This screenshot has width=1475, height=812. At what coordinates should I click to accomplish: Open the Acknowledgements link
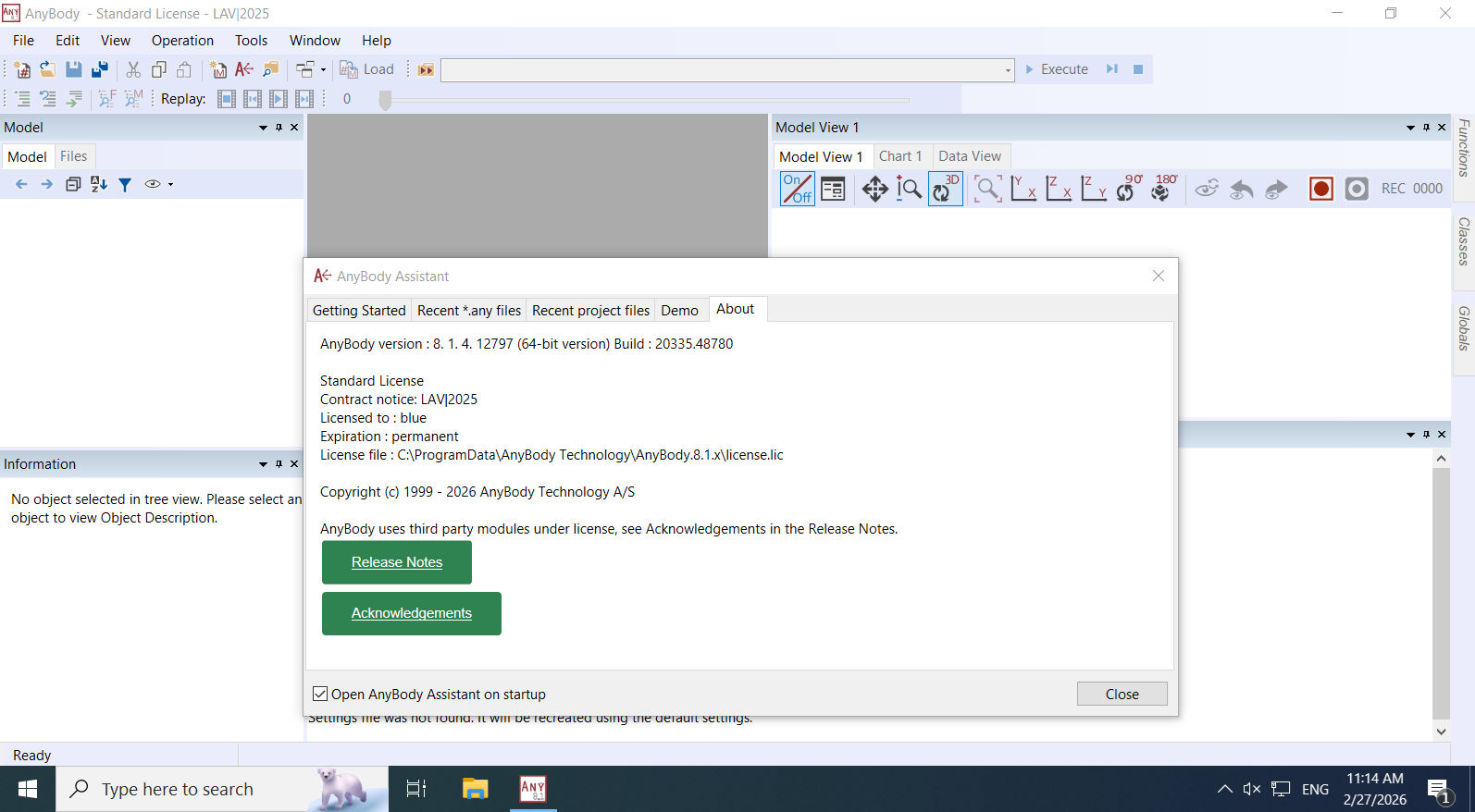point(412,613)
